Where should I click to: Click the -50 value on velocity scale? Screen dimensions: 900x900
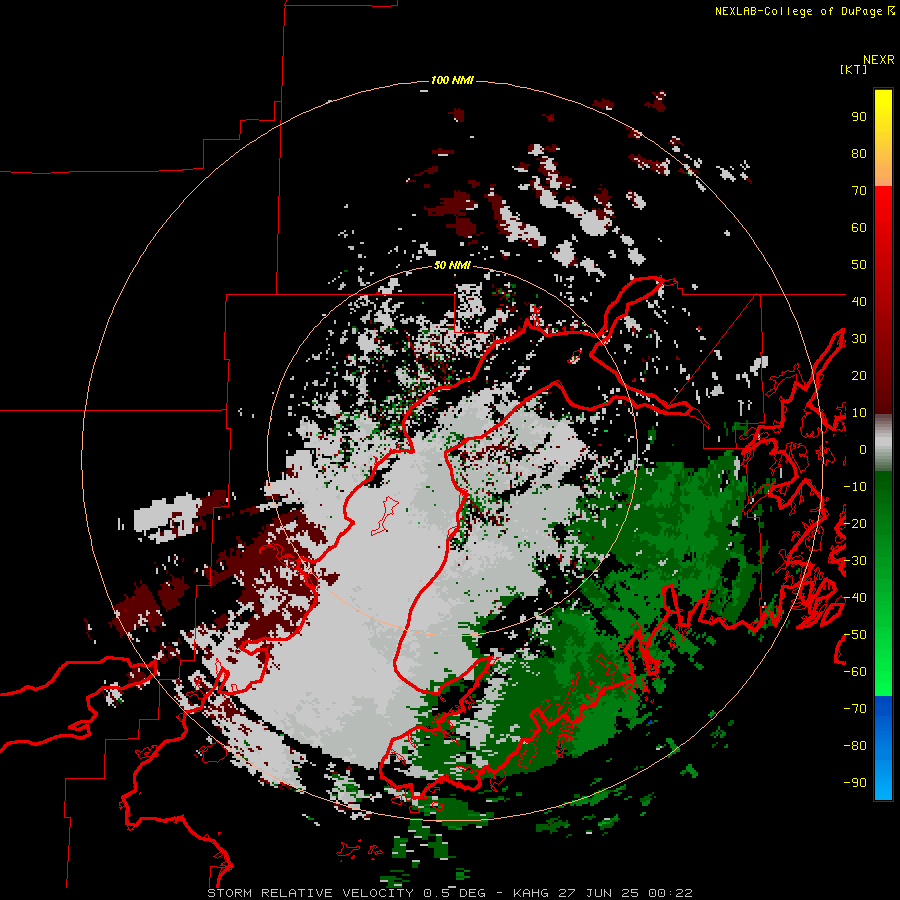point(855,635)
